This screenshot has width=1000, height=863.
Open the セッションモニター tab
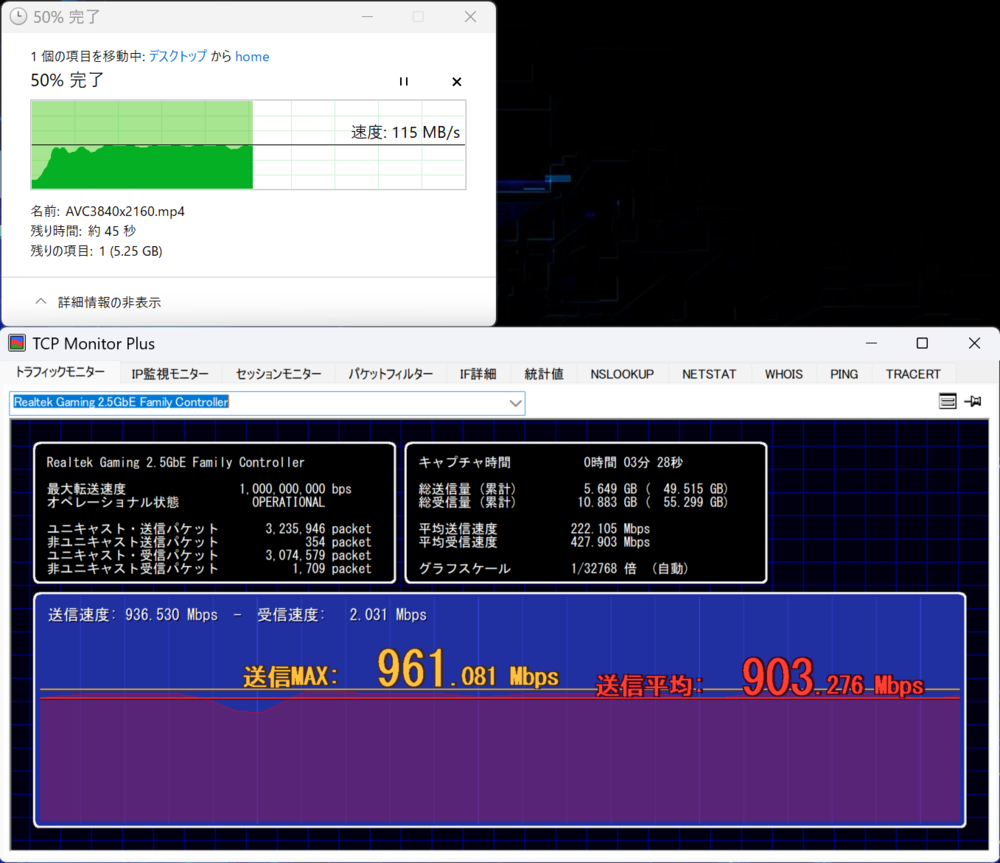click(x=278, y=374)
